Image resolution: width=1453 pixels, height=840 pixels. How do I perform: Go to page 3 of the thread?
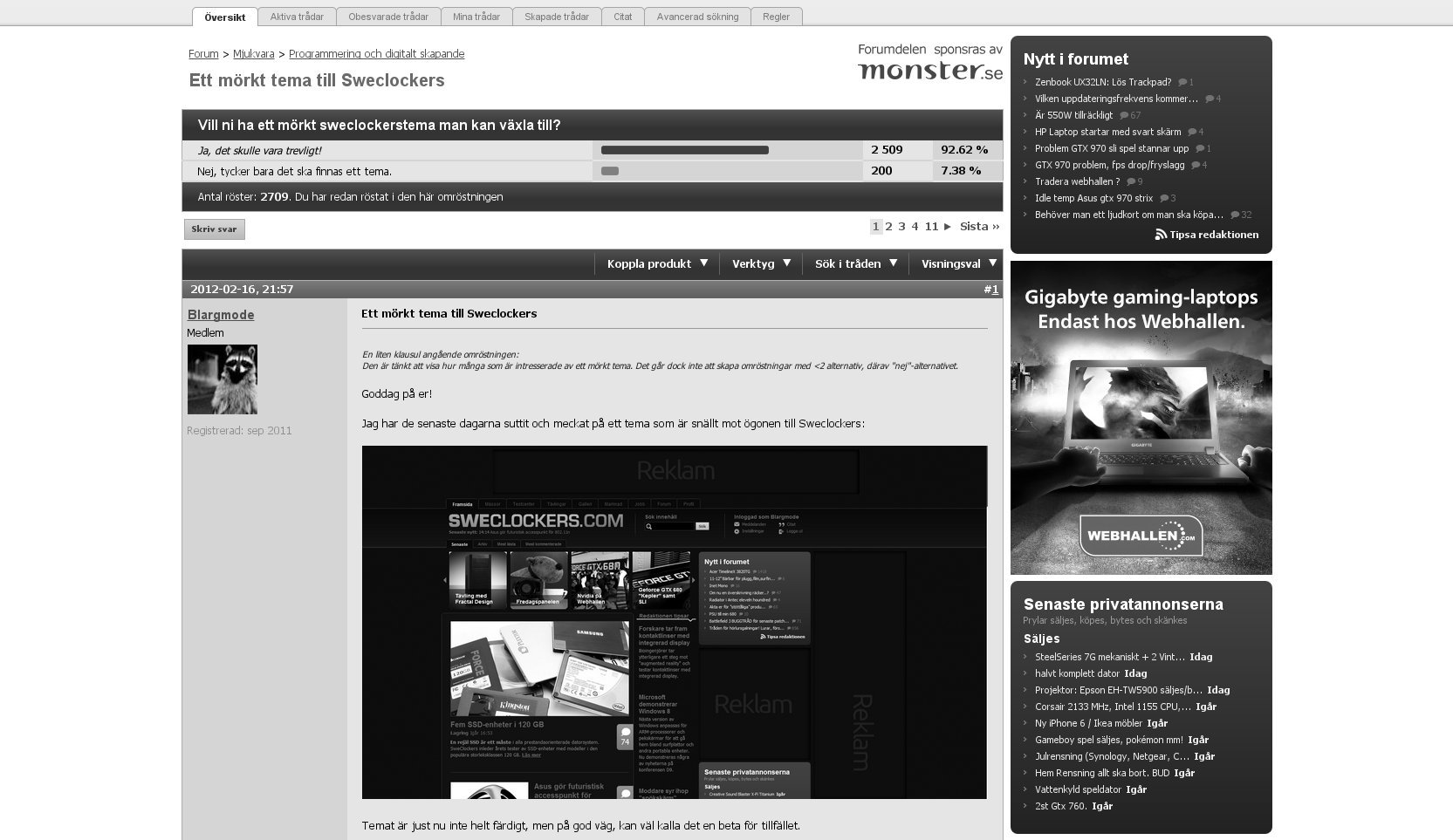(902, 227)
